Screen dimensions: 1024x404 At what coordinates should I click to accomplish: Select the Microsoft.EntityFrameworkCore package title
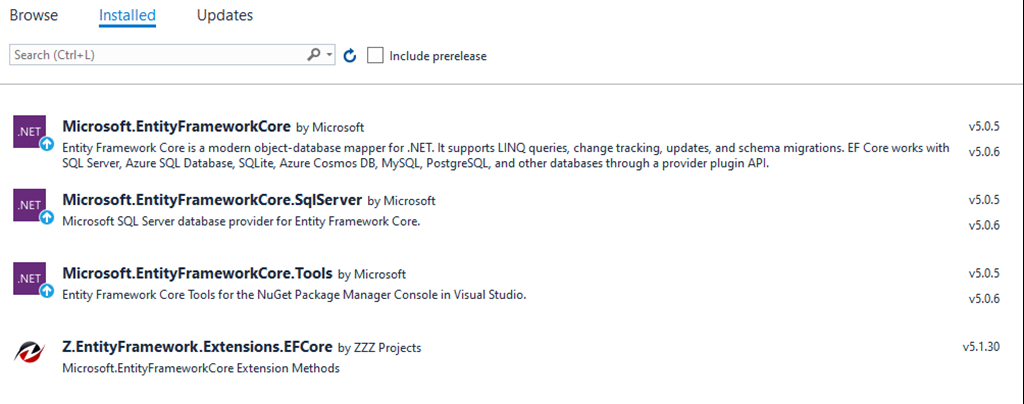pyautogui.click(x=176, y=127)
